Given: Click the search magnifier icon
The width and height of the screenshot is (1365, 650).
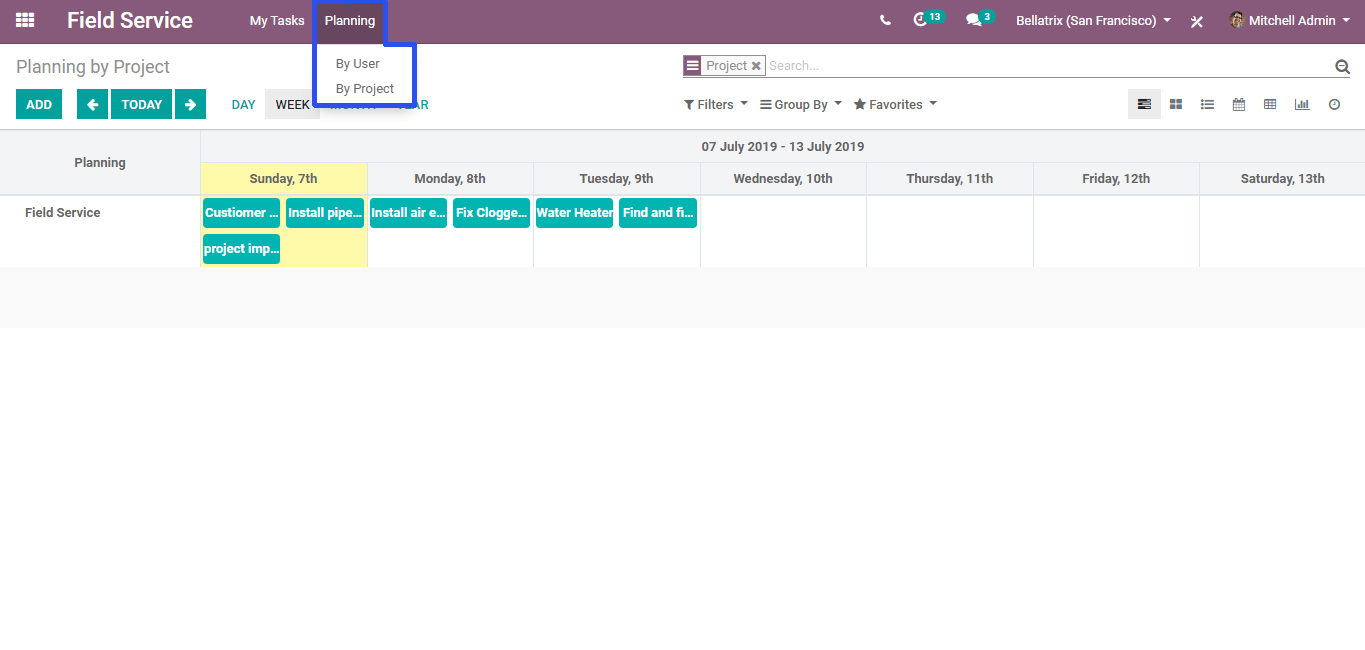Looking at the screenshot, I should (x=1342, y=66).
